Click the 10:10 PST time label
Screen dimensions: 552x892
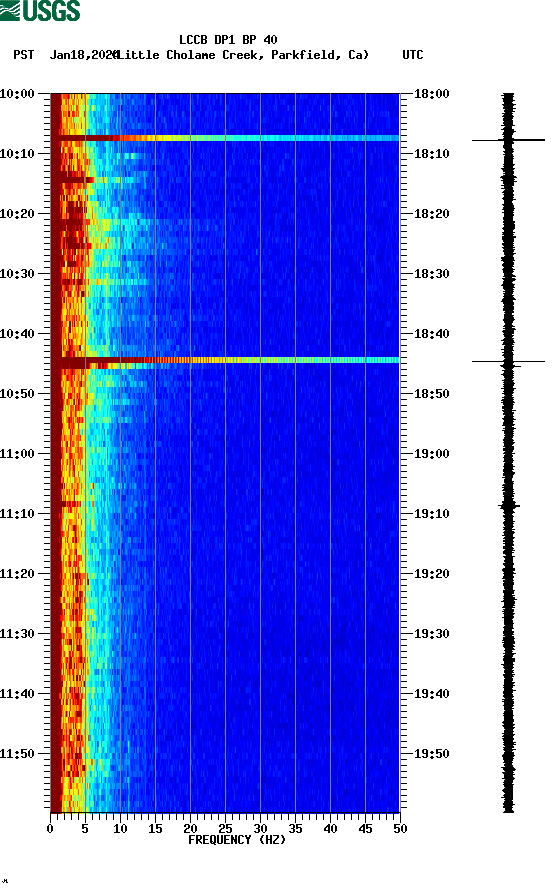(x=17, y=154)
